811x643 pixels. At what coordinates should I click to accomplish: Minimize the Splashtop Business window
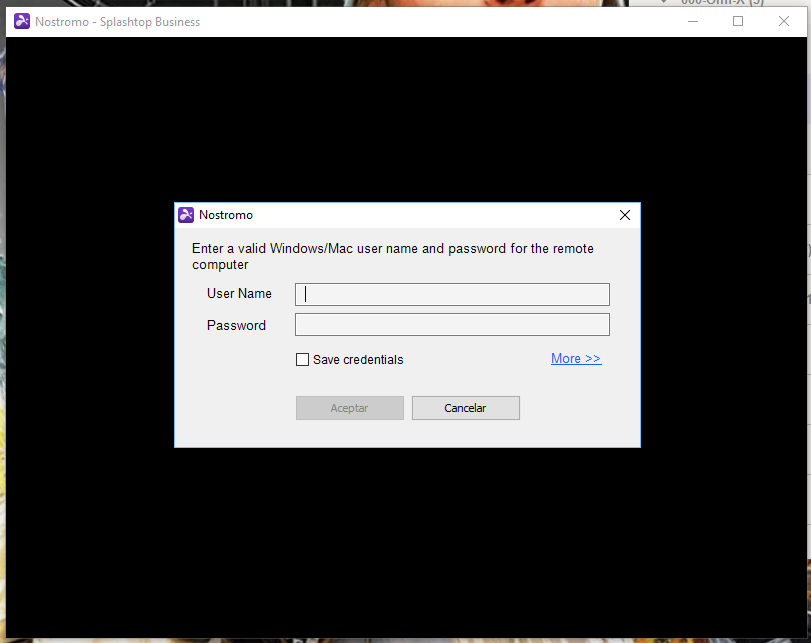693,21
